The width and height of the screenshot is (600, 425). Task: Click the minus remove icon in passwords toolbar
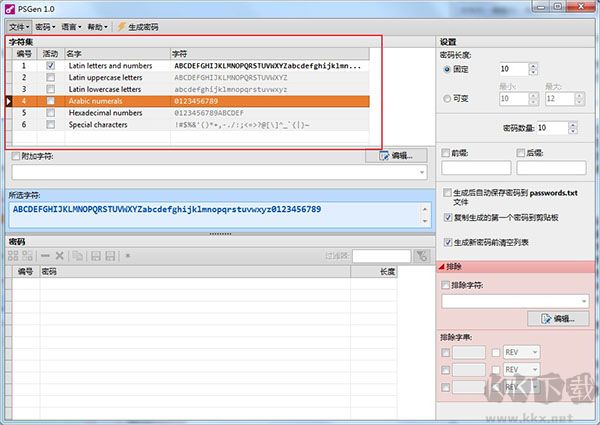(45, 256)
